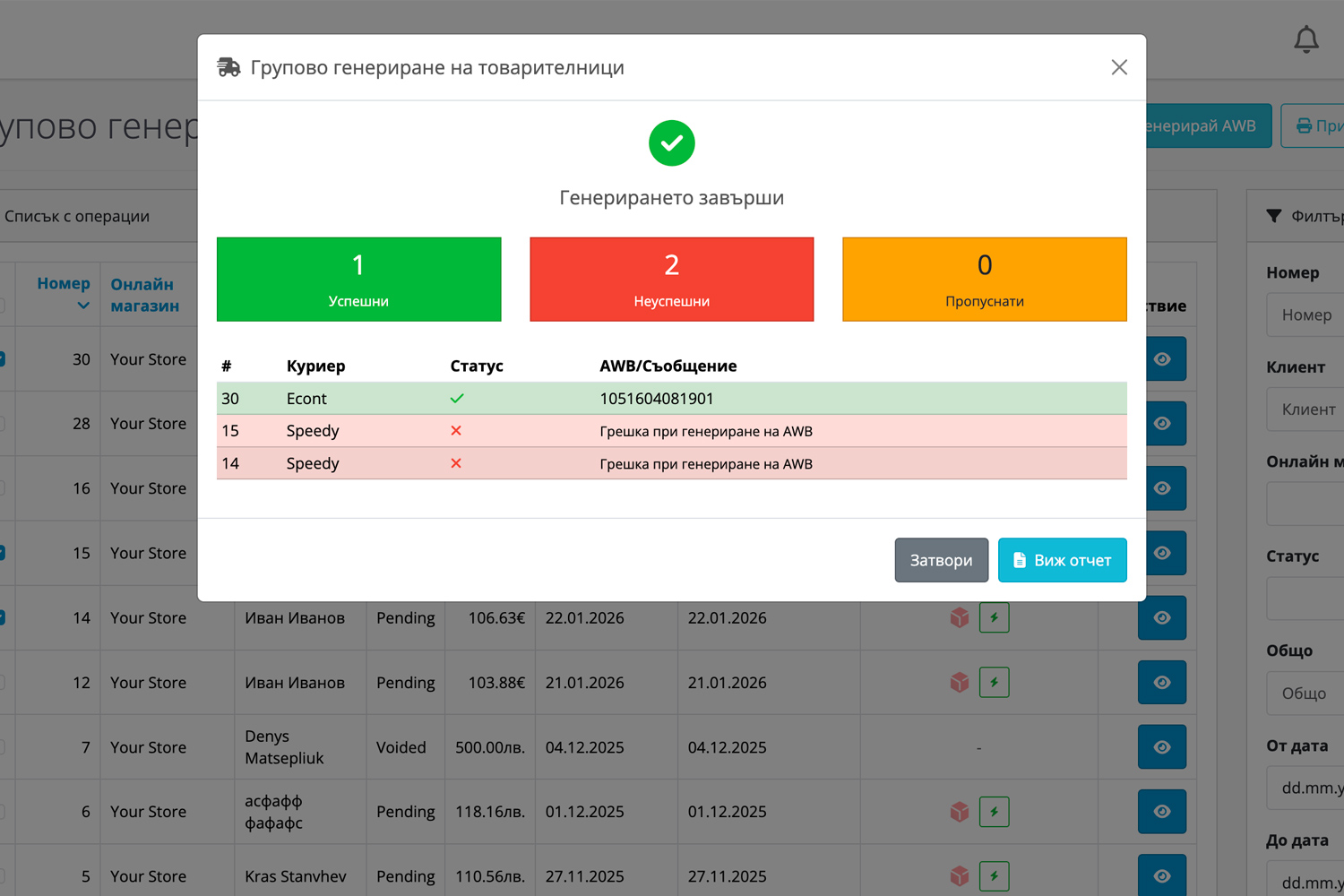Click the Генерирай AWB button
Viewport: 1344px width, 896px height.
coord(1207,126)
